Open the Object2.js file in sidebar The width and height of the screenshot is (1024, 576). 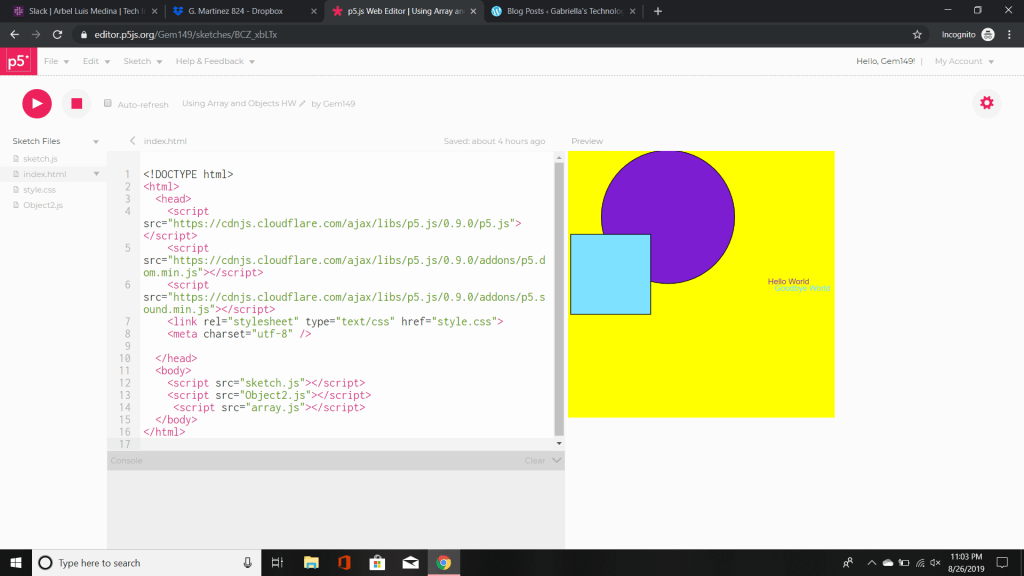pos(43,205)
